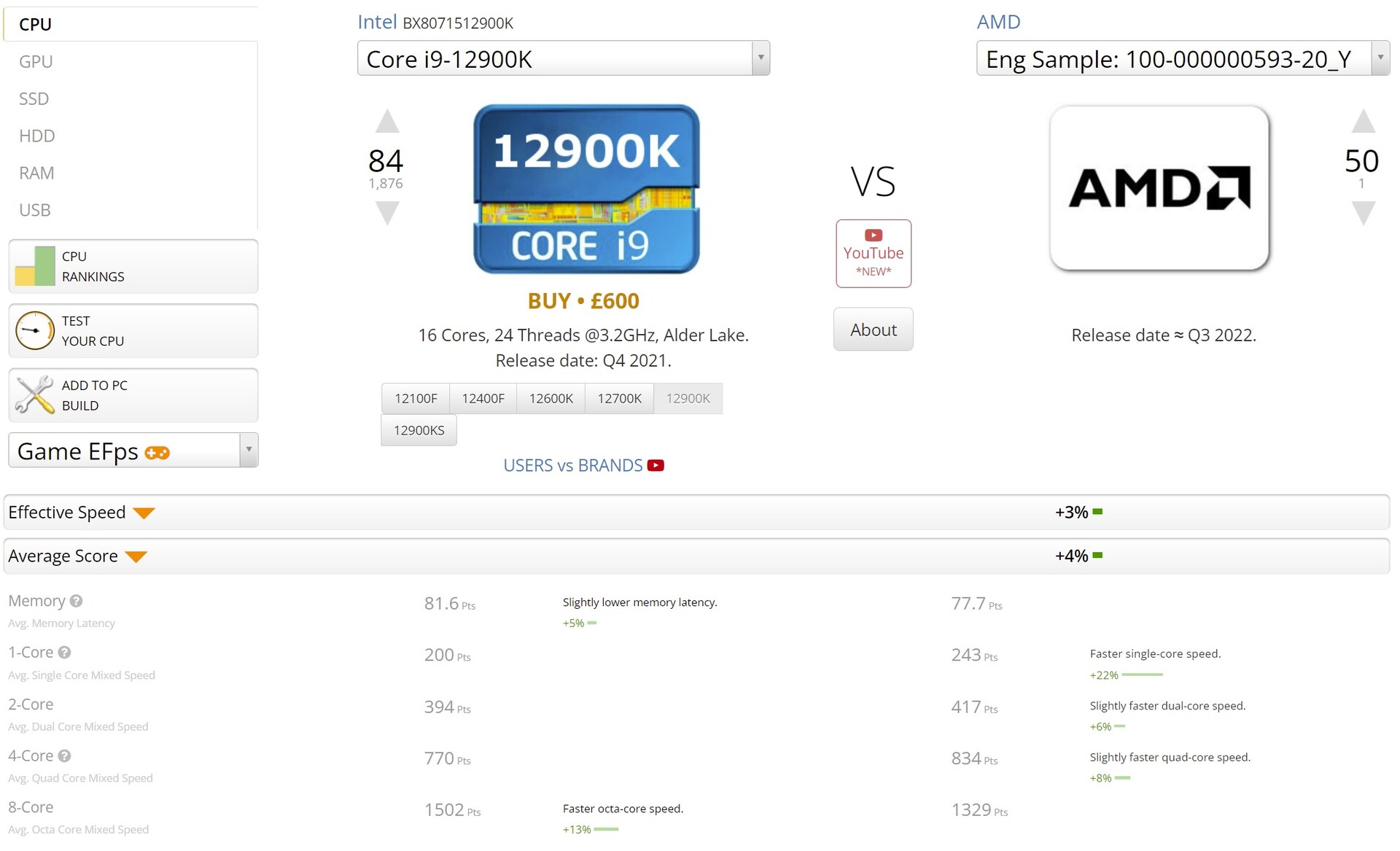
Task: Click the GPU sidebar navigation icon
Action: pyautogui.click(x=35, y=61)
